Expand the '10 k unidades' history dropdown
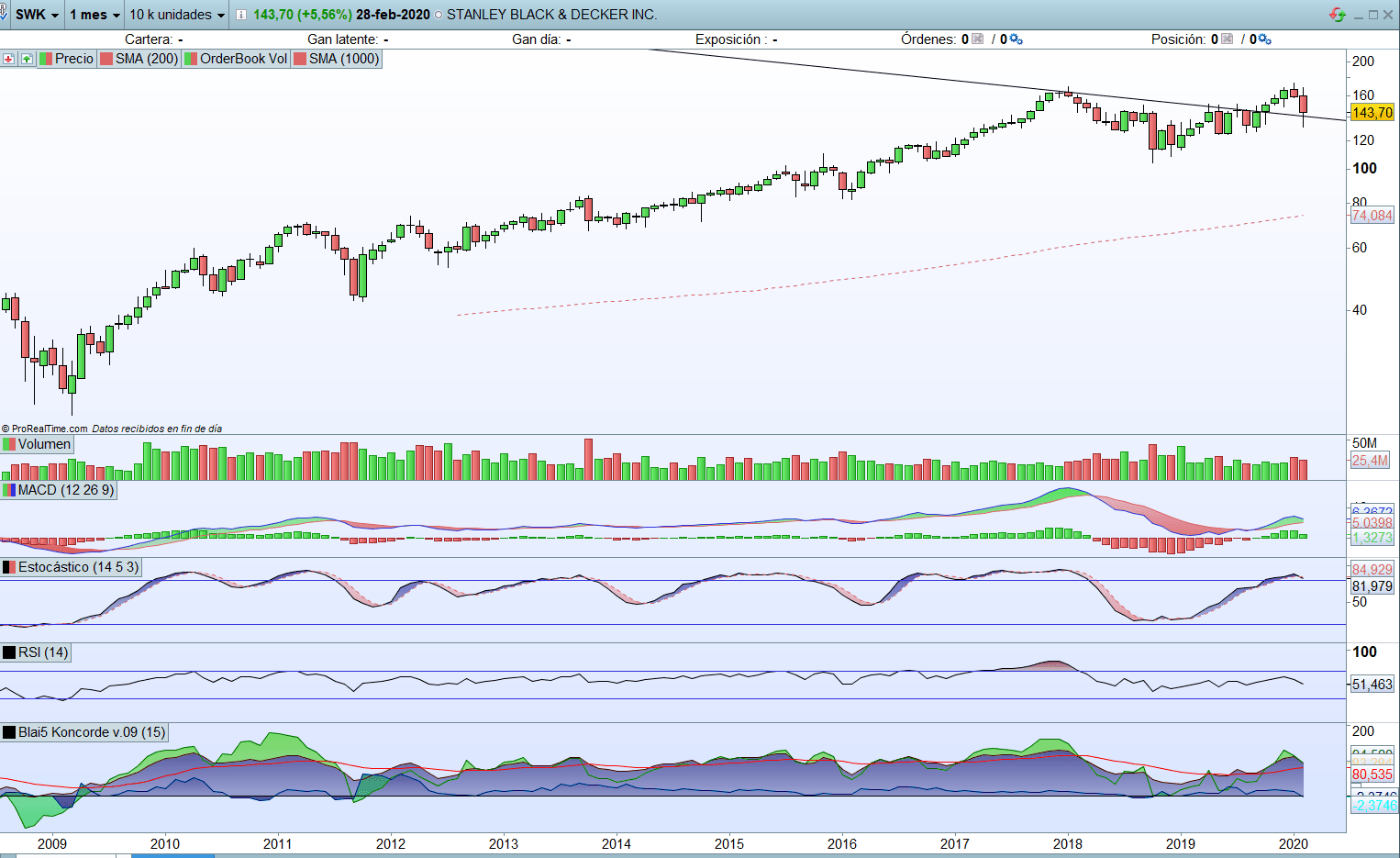Image resolution: width=1400 pixels, height=858 pixels. pyautogui.click(x=177, y=15)
